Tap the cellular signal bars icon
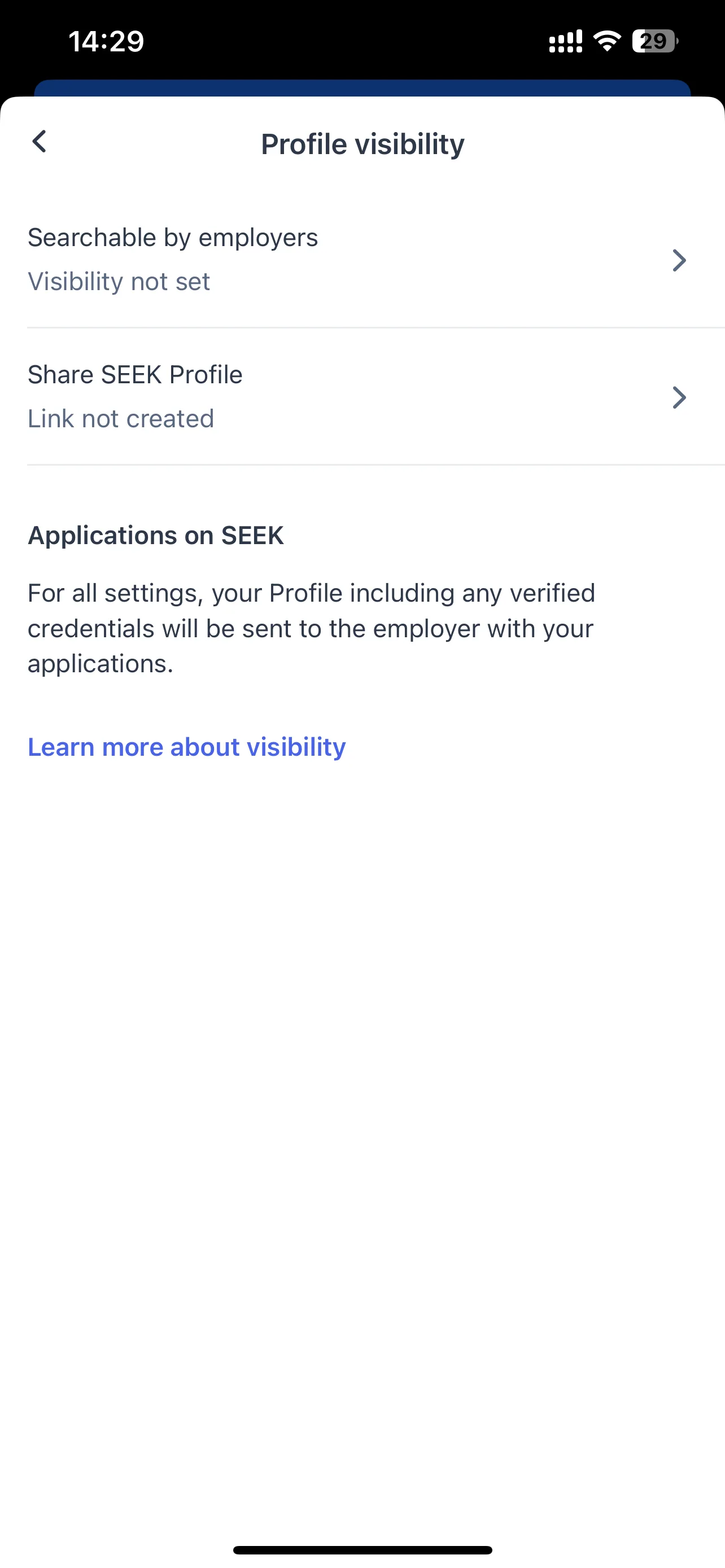Viewport: 725px width, 1568px height. tap(566, 41)
